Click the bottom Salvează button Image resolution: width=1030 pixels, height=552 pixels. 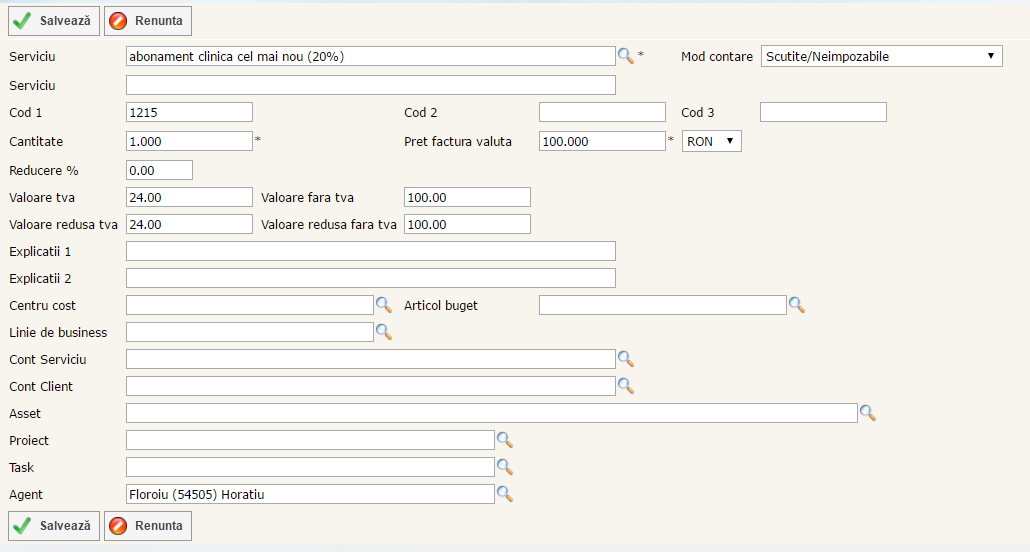click(x=54, y=526)
